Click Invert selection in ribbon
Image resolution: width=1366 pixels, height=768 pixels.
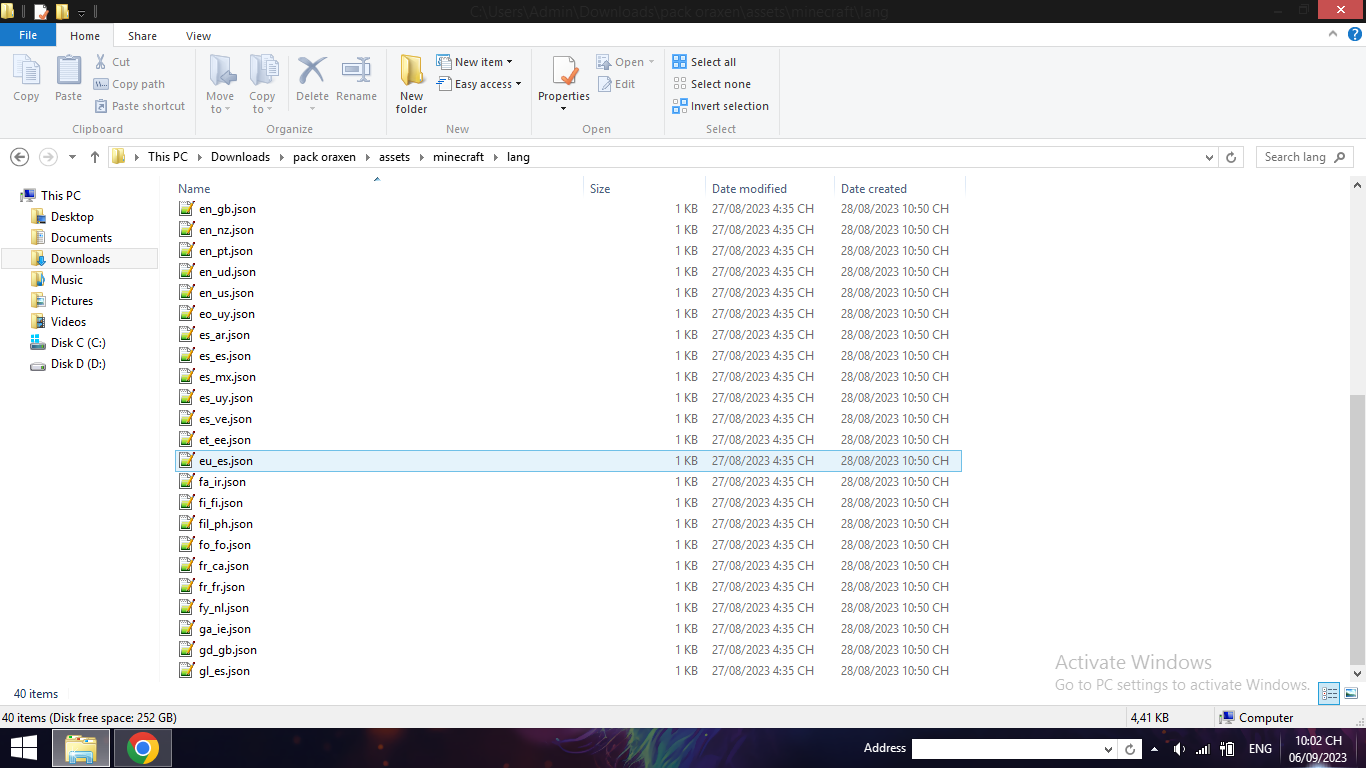[720, 106]
